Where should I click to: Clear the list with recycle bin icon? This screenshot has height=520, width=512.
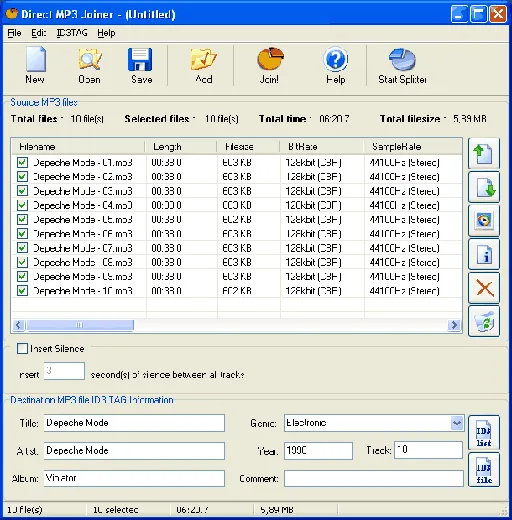(484, 321)
